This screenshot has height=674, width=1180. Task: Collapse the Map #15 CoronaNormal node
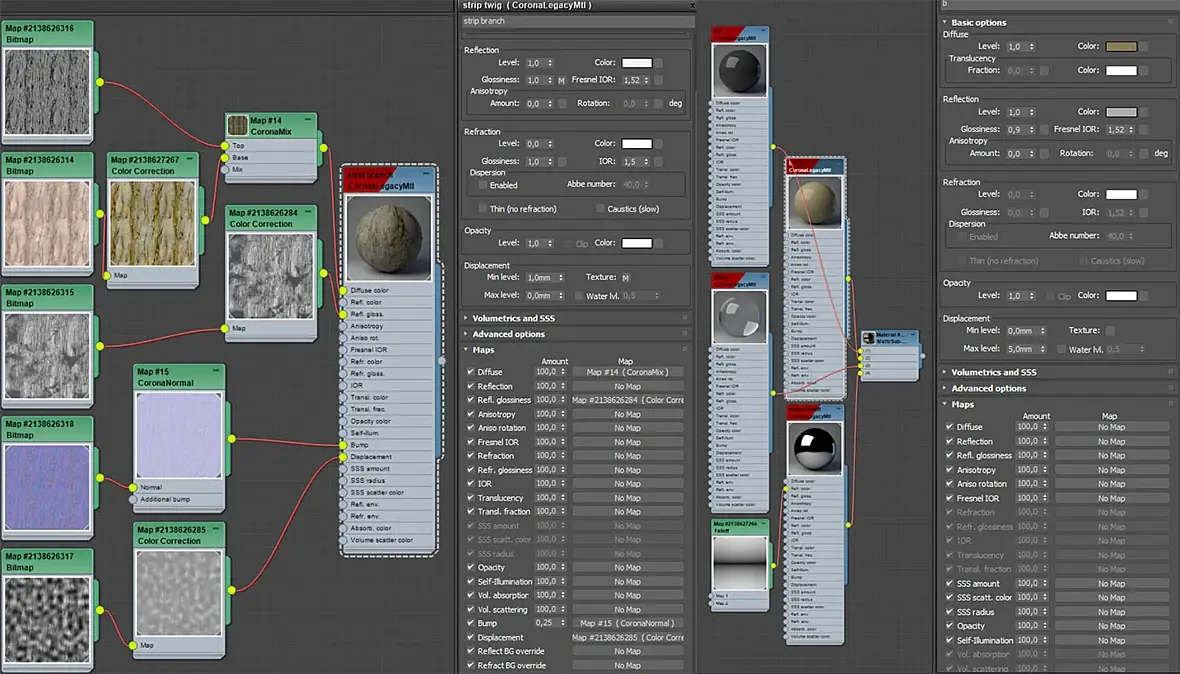point(218,371)
